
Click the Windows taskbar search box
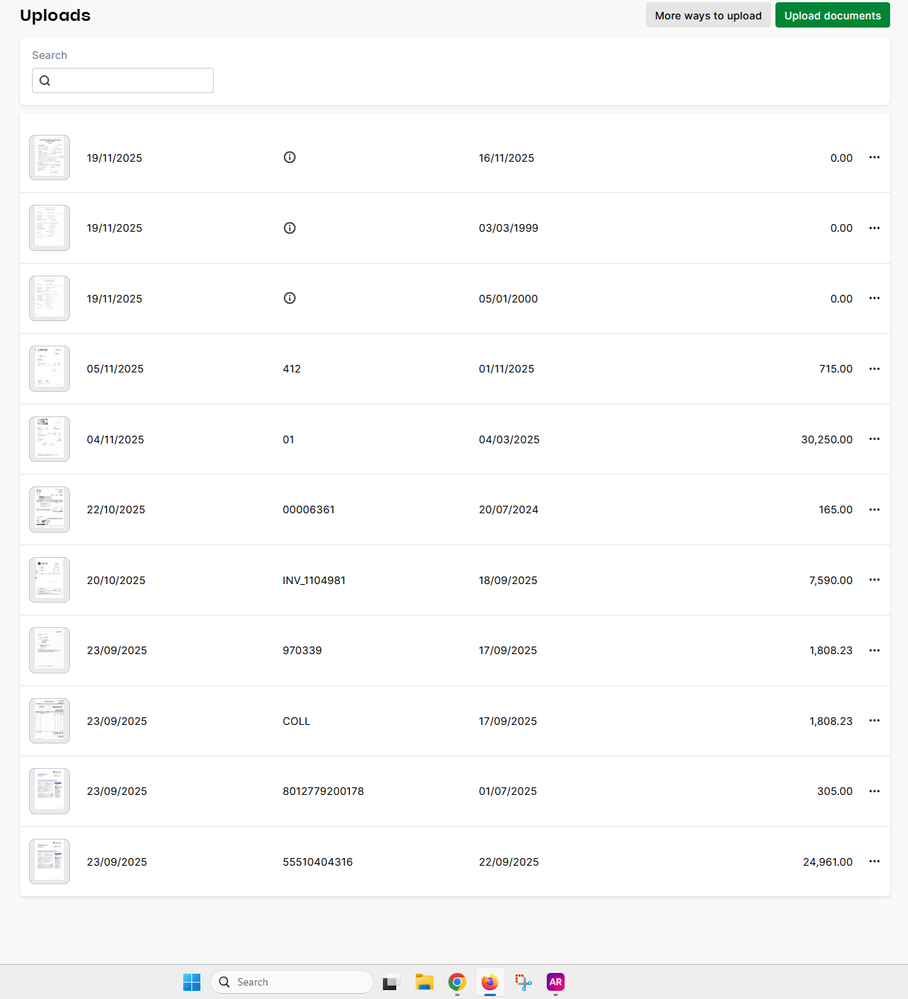[x=292, y=982]
